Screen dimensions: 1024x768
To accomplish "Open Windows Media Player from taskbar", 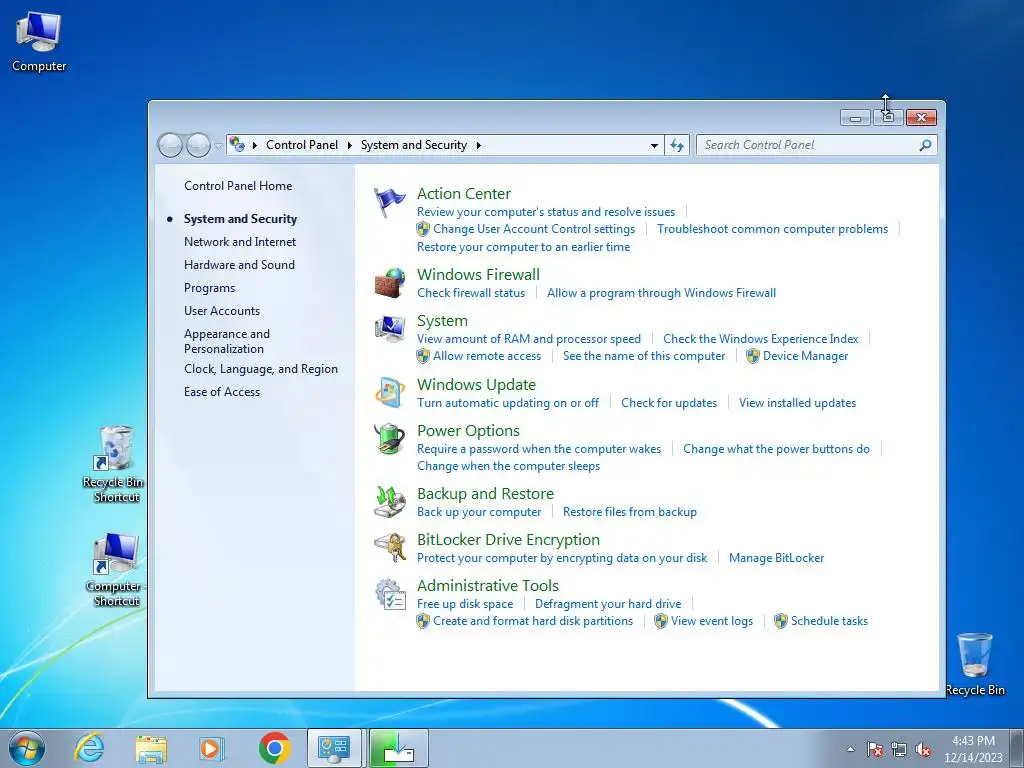I will 211,748.
